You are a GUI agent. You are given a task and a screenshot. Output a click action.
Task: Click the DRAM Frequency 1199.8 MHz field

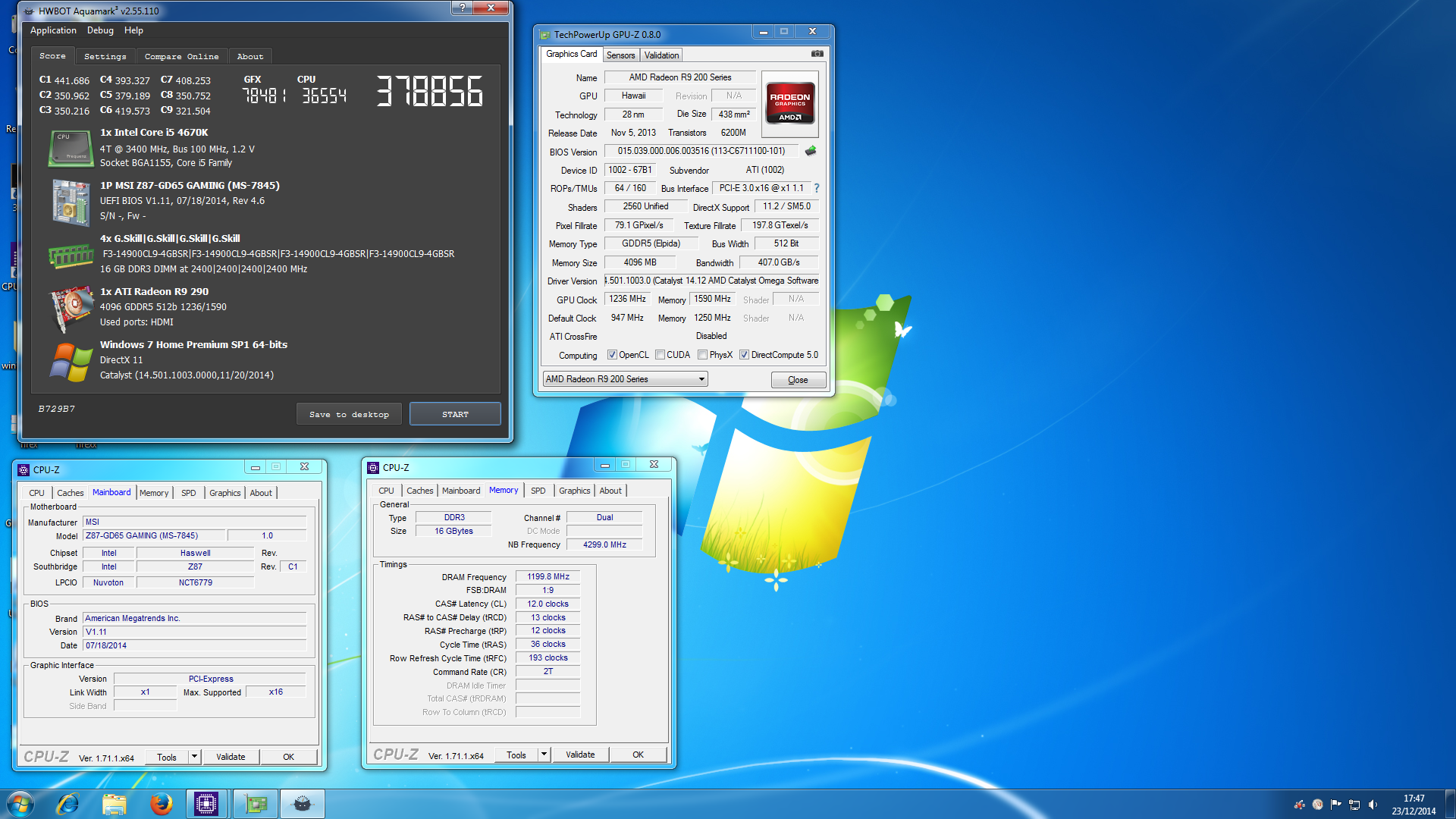(548, 576)
